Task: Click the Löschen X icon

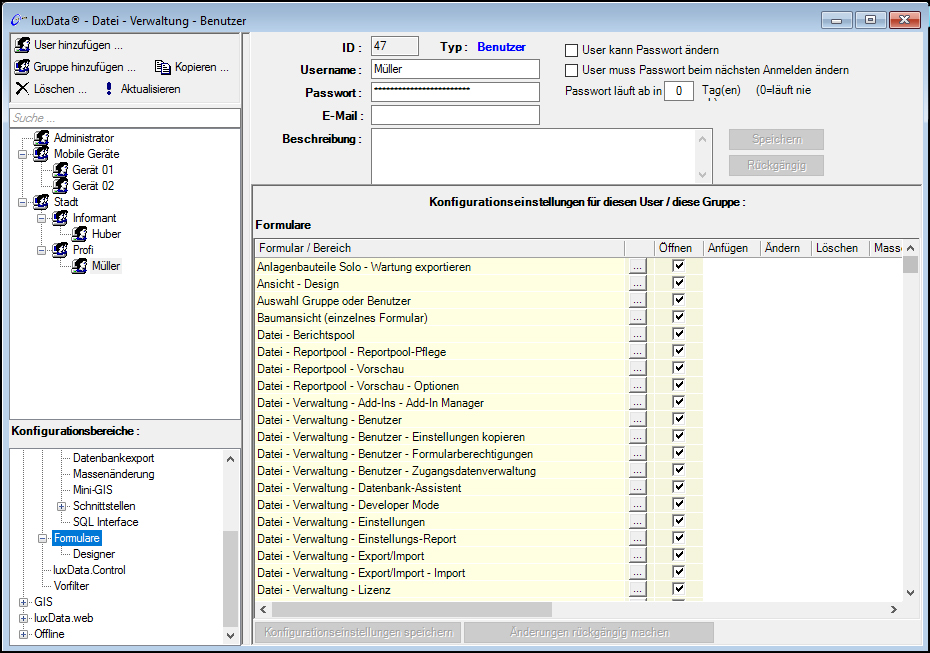Action: pos(22,89)
